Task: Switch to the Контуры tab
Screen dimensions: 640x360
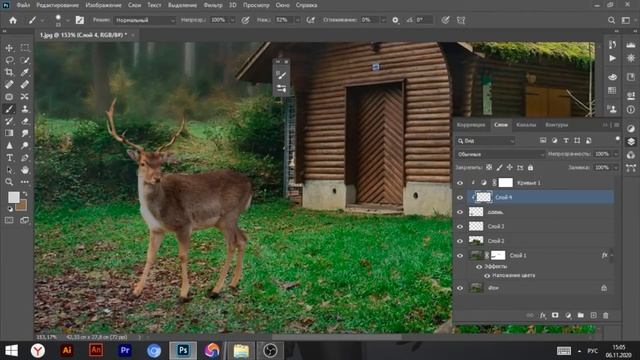Action: (556, 125)
